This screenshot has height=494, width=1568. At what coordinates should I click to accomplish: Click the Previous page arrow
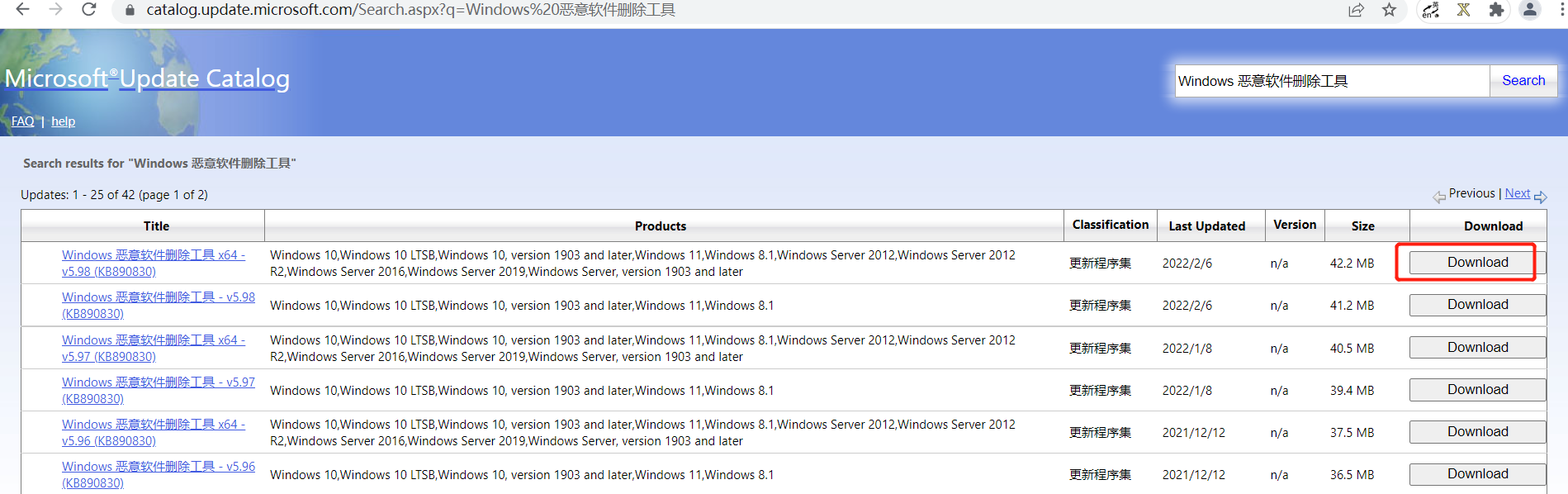(1438, 195)
